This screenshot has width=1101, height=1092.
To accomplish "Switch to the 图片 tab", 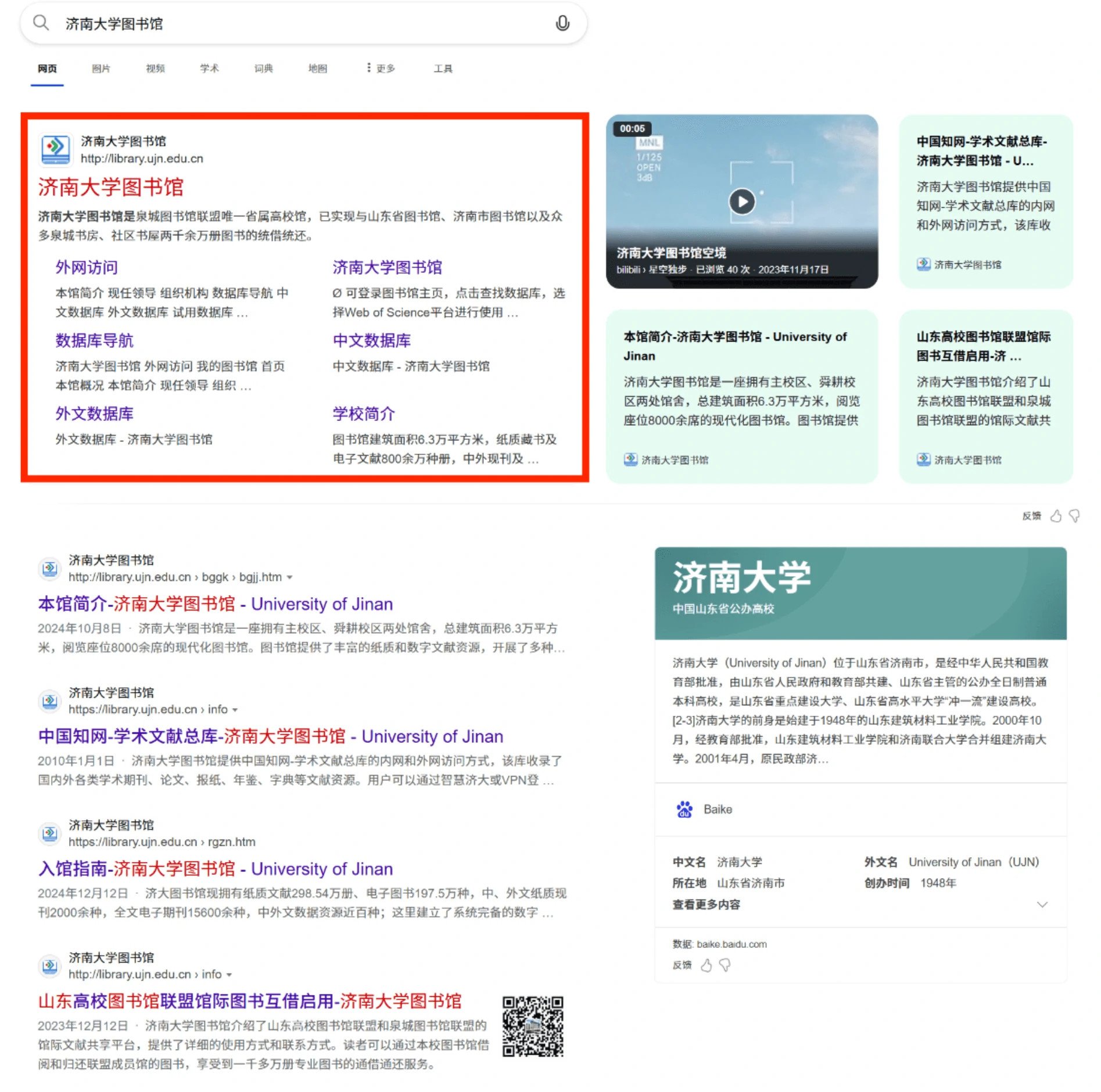I will coord(101,68).
